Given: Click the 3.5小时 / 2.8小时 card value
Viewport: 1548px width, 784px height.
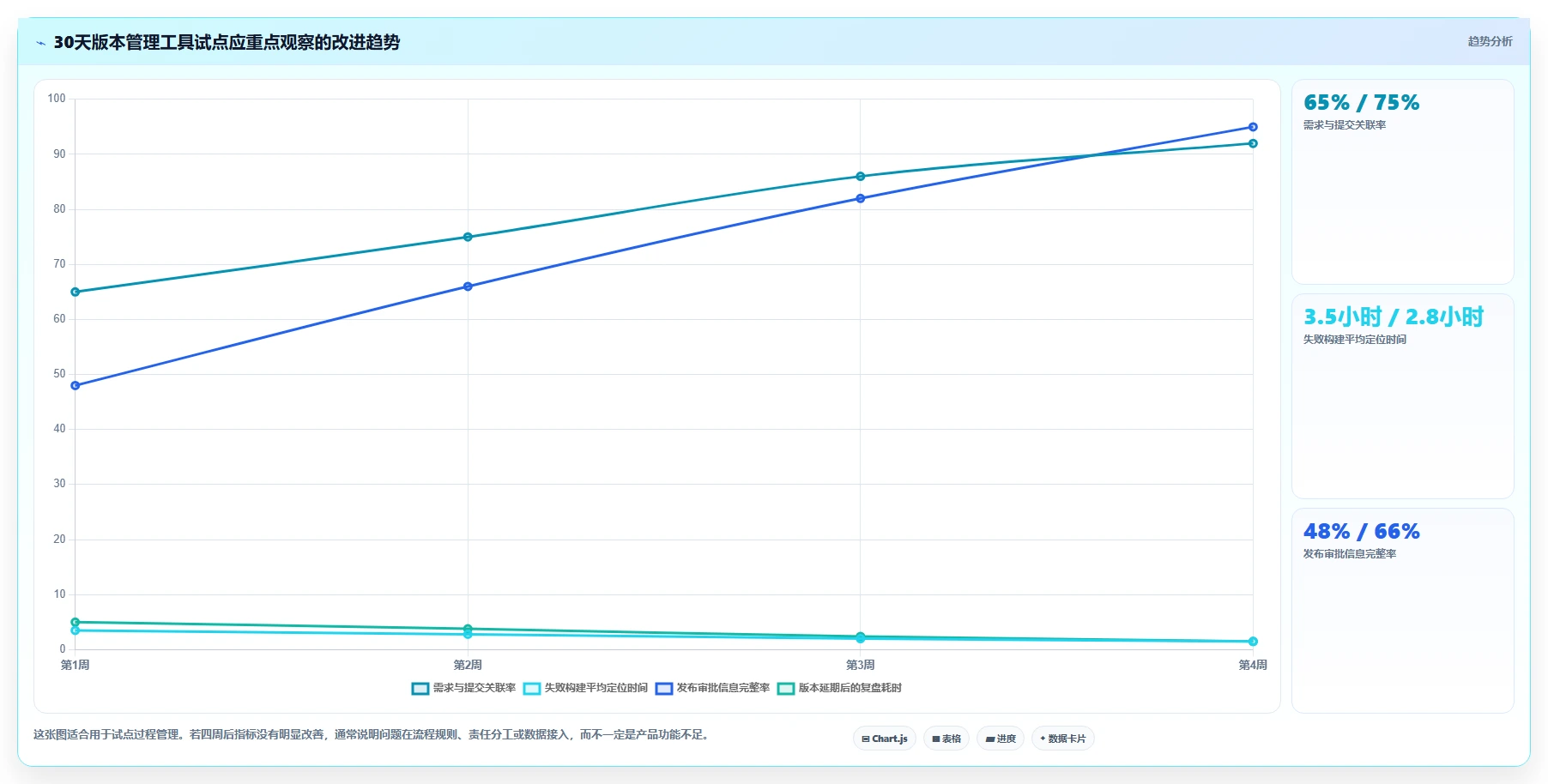Looking at the screenshot, I should tap(1394, 317).
